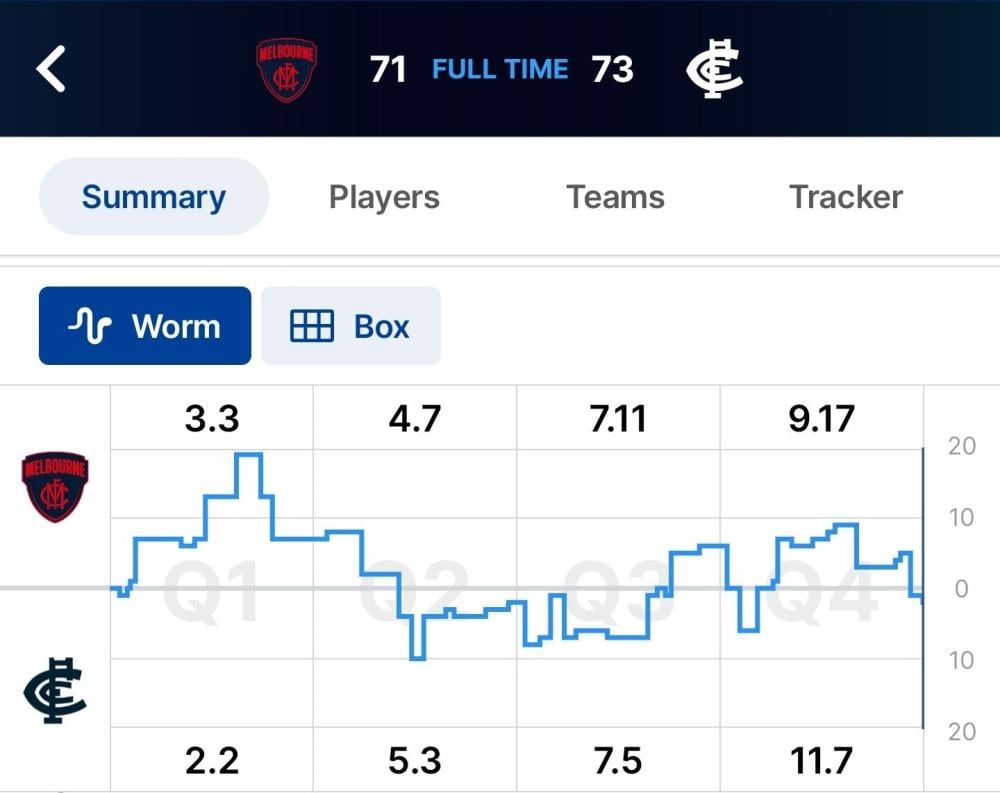This screenshot has width=1000, height=793.
Task: Tap Carlton's score of 73
Action: coord(612,70)
